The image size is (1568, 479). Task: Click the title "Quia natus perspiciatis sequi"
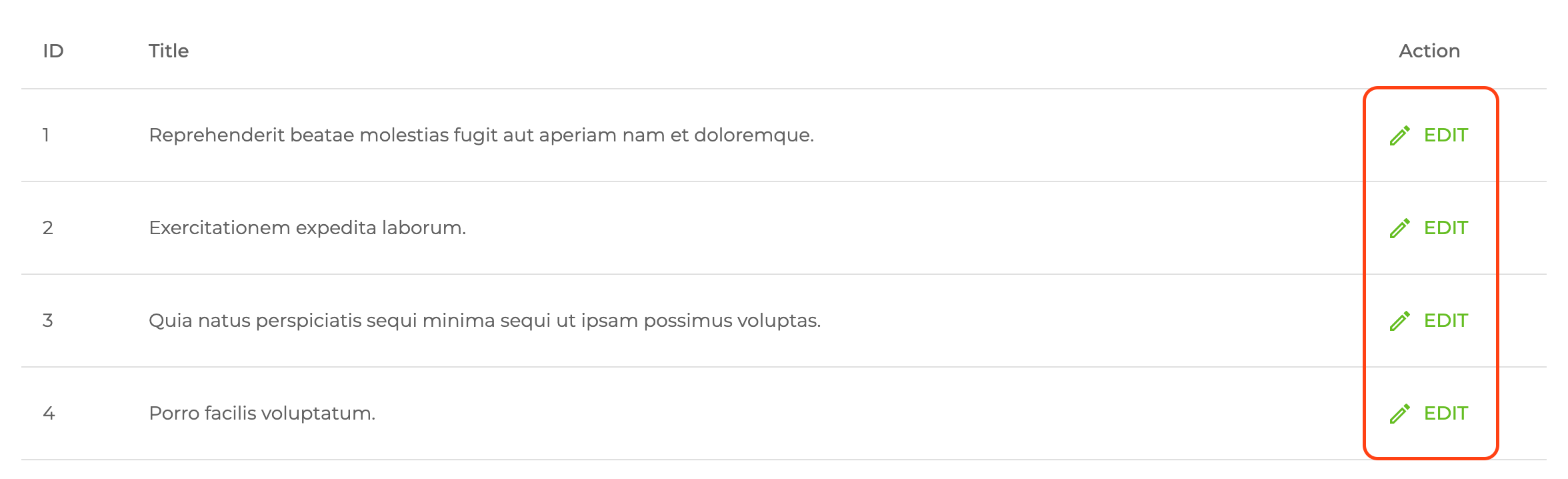click(x=484, y=321)
